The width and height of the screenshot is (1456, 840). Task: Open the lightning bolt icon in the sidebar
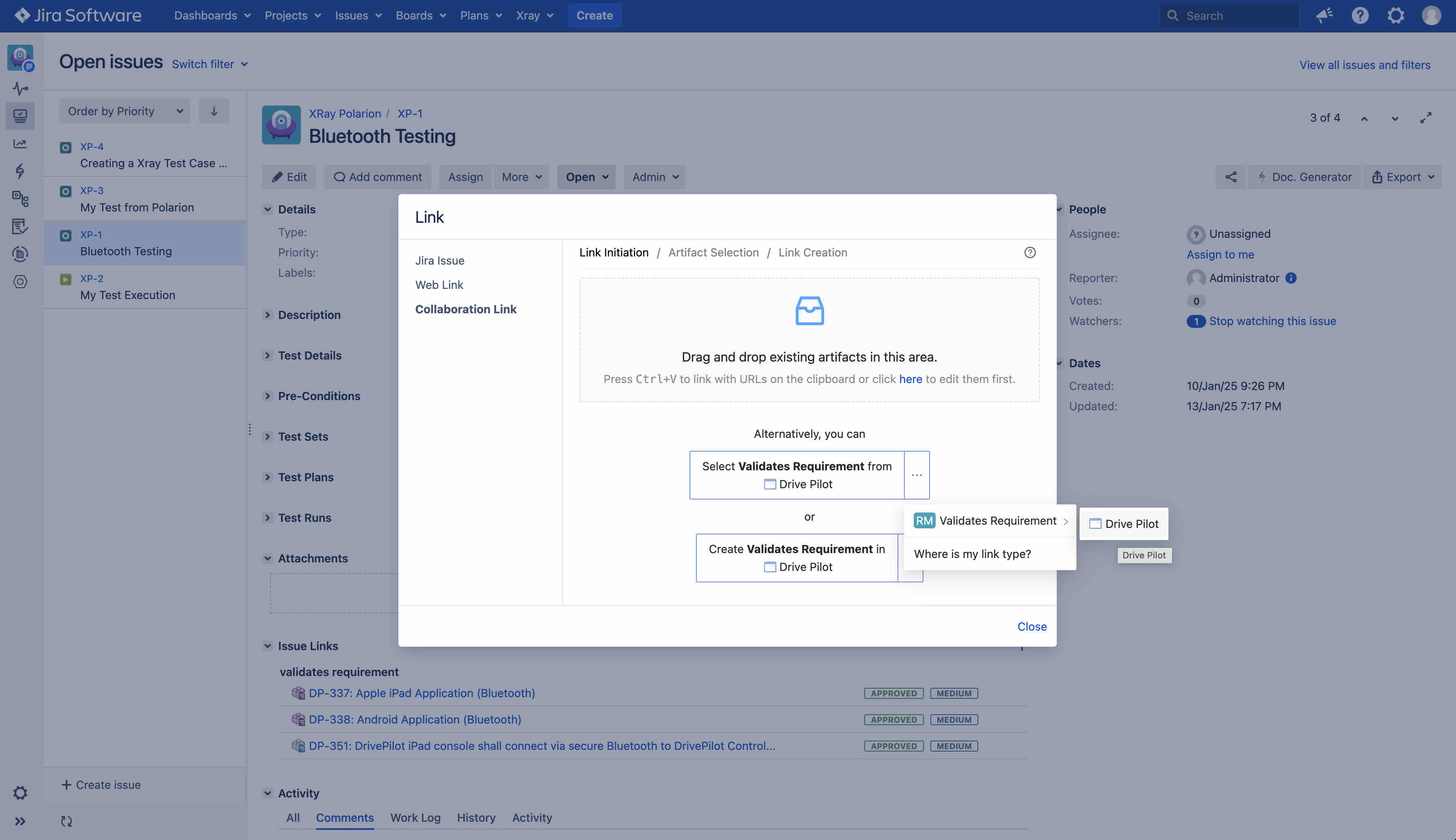(20, 171)
